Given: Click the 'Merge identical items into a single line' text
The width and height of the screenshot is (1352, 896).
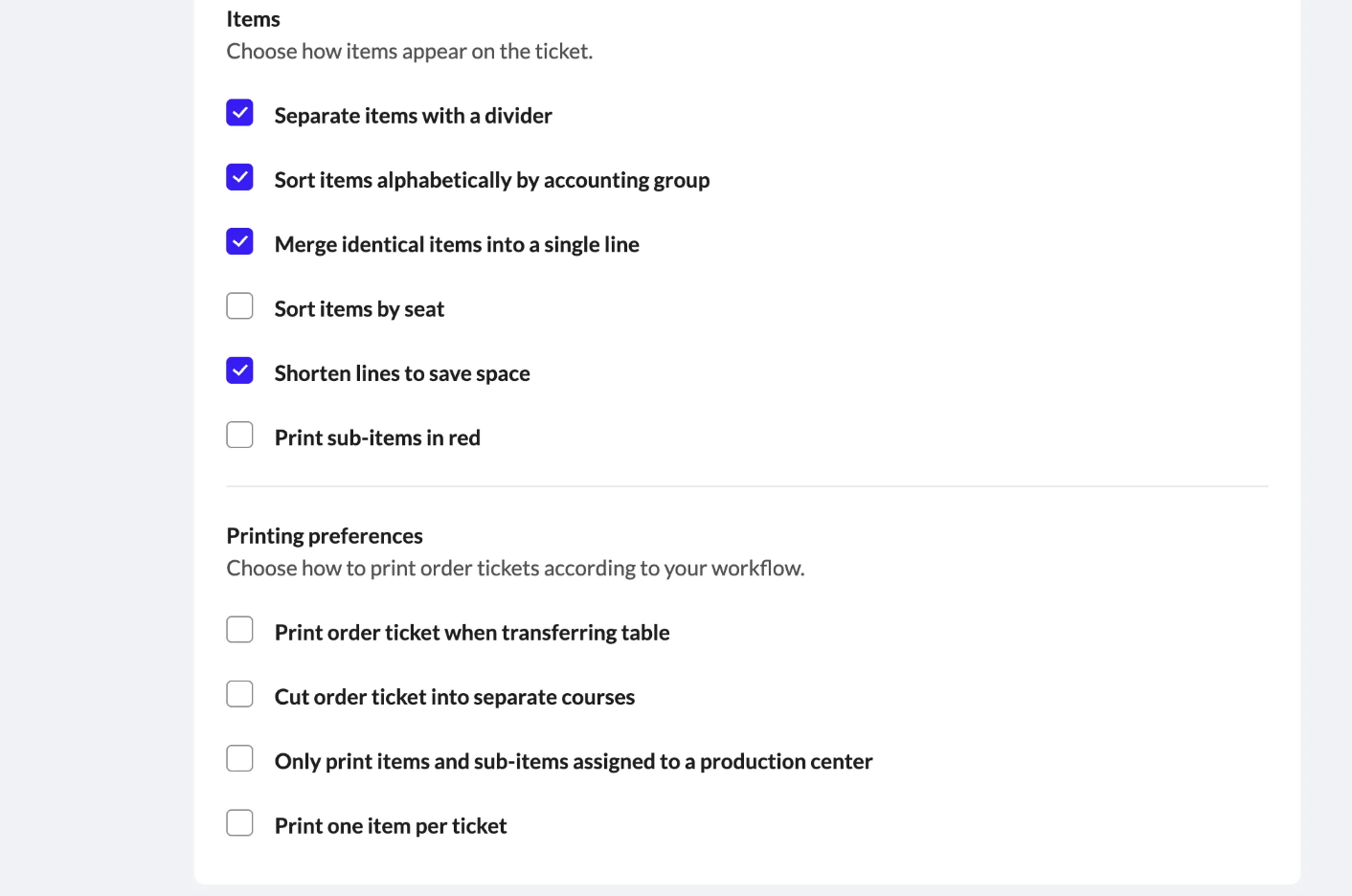Looking at the screenshot, I should click(x=457, y=245).
